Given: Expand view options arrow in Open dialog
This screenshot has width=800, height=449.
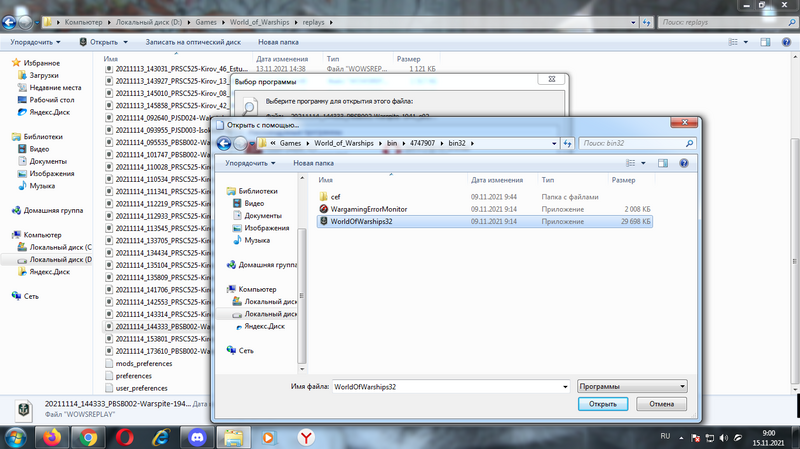Looking at the screenshot, I should tap(643, 163).
